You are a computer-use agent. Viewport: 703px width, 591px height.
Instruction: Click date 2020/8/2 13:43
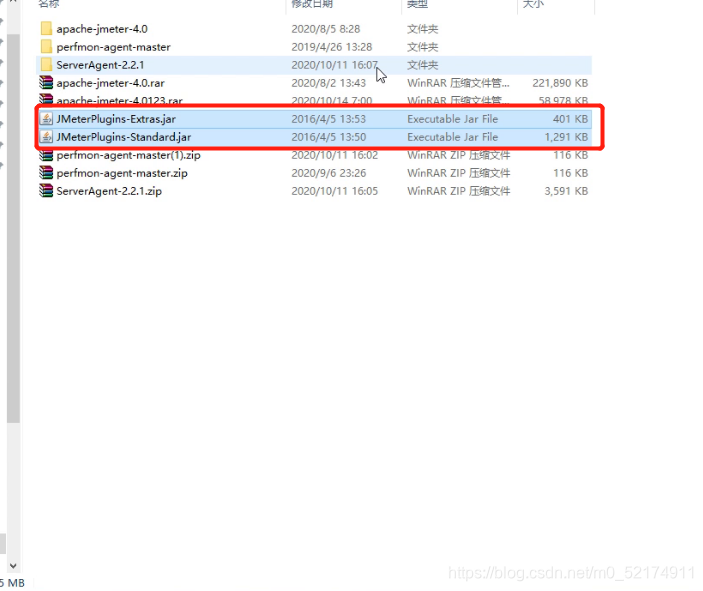coord(329,83)
